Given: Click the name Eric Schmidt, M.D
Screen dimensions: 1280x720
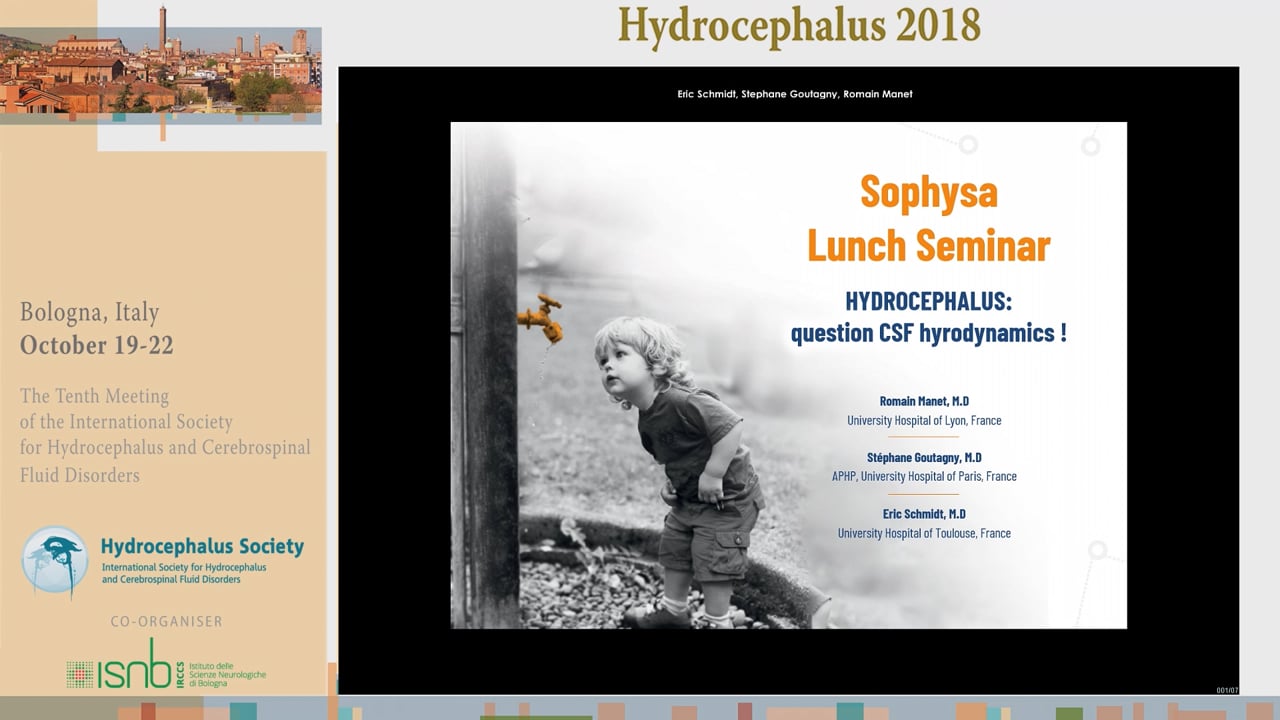Looking at the screenshot, I should [x=924, y=514].
